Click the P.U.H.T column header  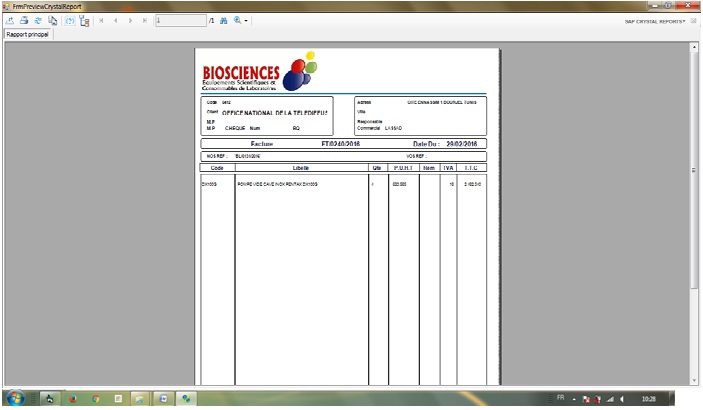[x=403, y=168]
